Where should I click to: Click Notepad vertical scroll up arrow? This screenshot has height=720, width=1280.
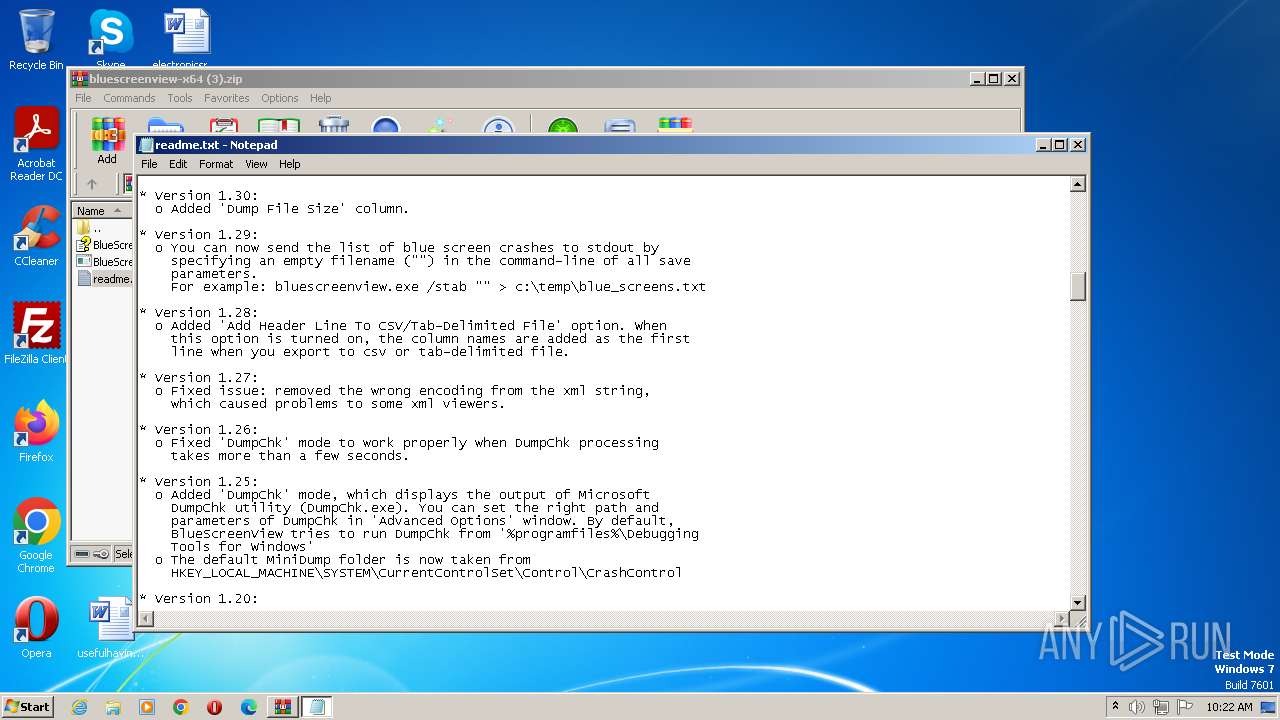pos(1078,184)
